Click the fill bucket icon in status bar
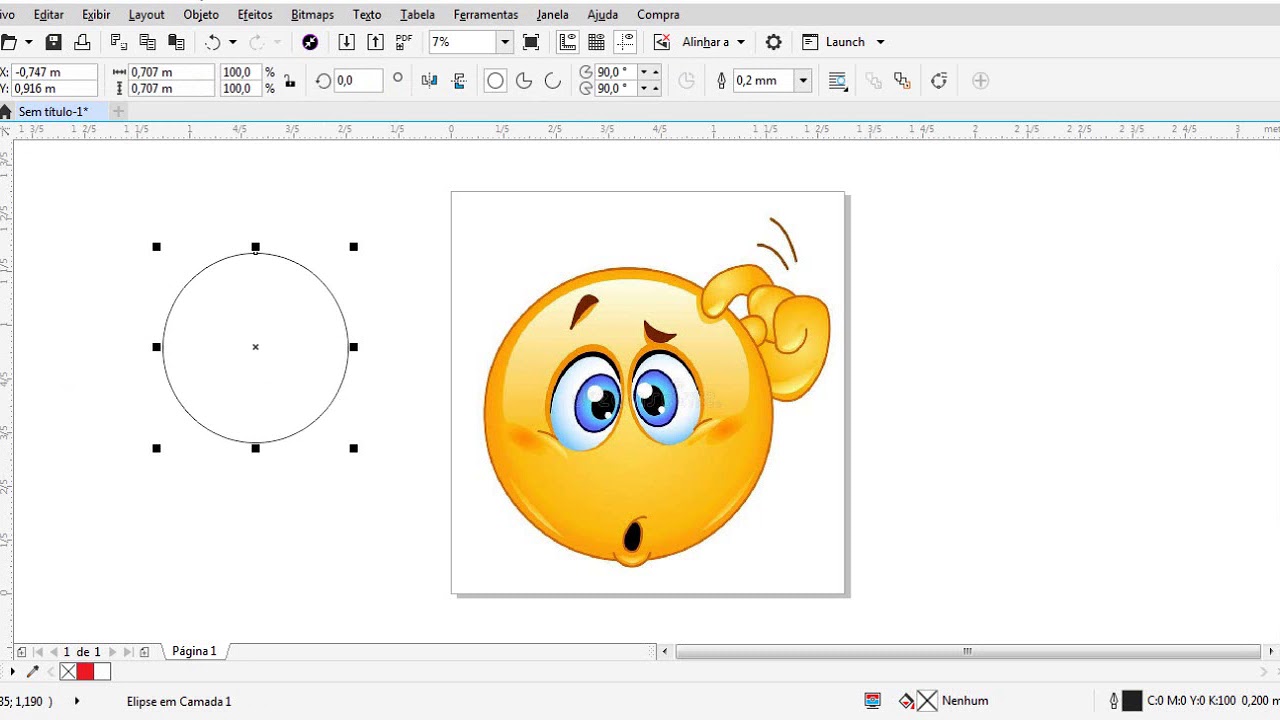Viewport: 1280px width, 720px height. 906,701
